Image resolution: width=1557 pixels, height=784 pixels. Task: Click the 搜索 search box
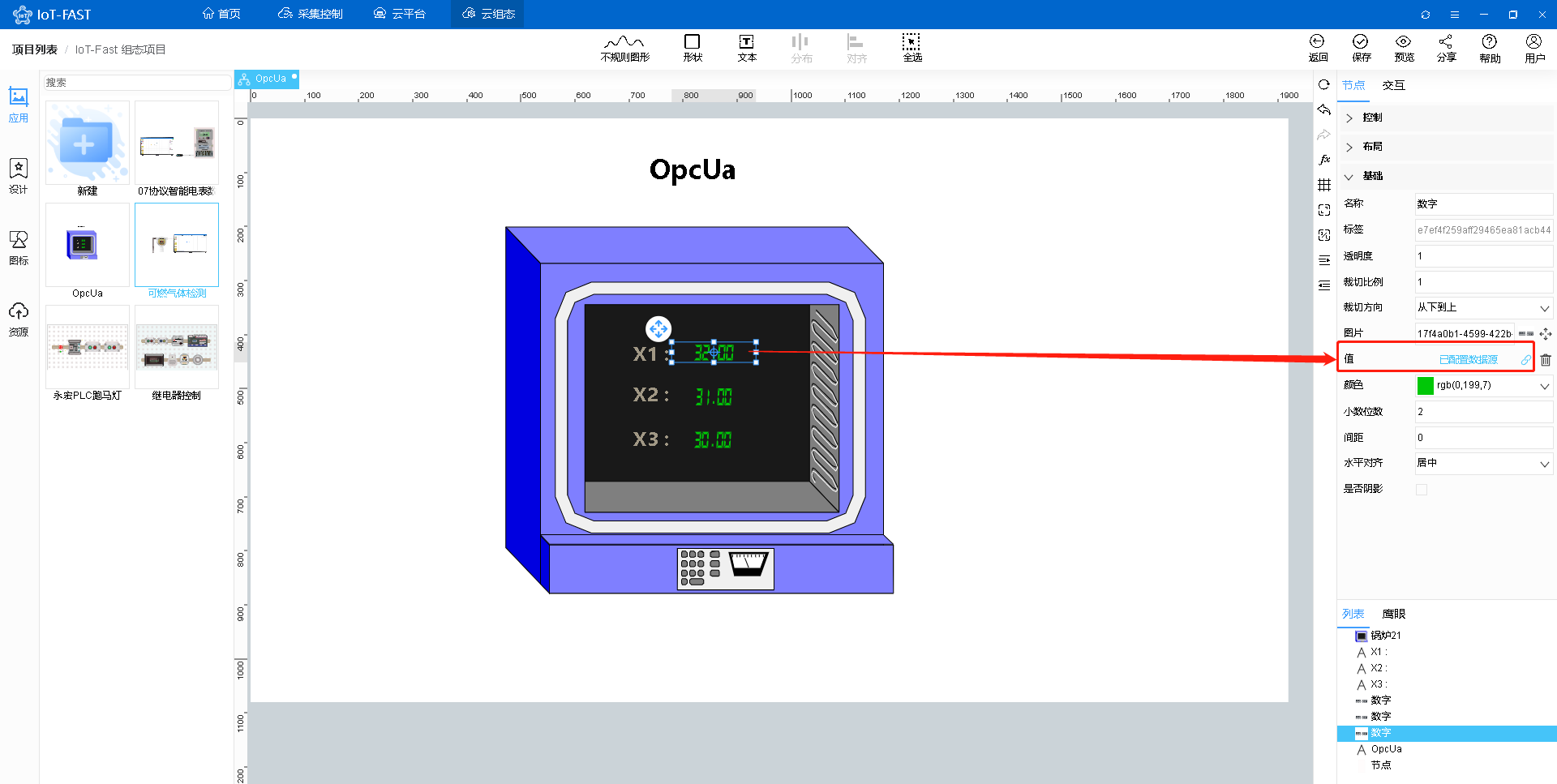pos(137,83)
